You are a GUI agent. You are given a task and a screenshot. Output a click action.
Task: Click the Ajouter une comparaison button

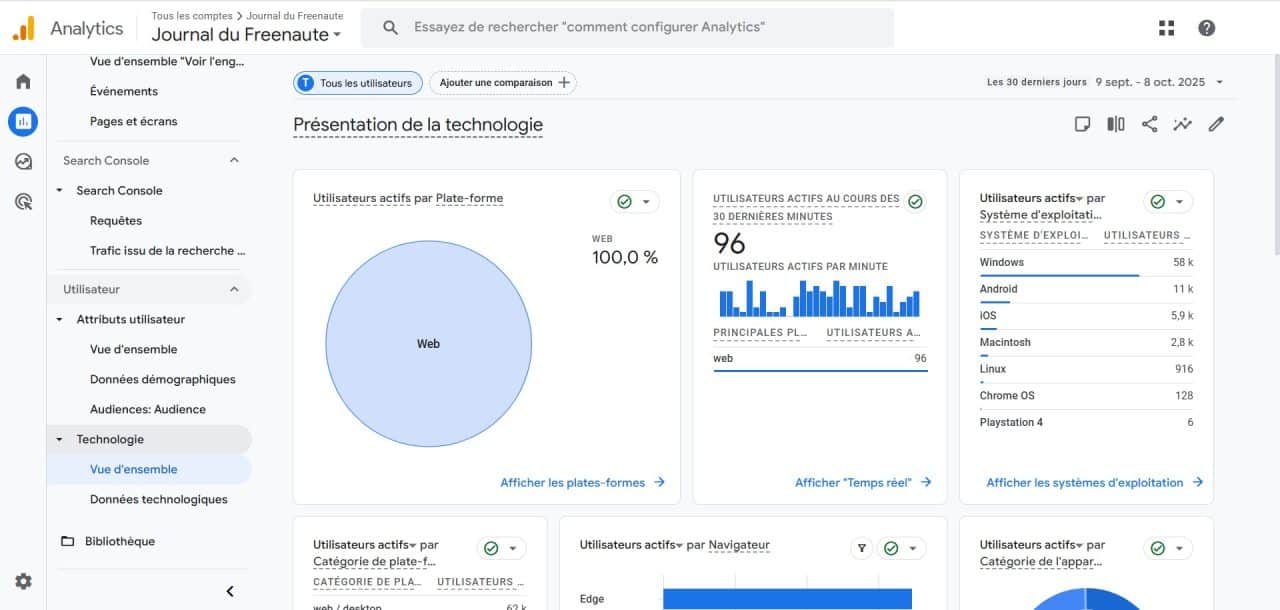(503, 83)
